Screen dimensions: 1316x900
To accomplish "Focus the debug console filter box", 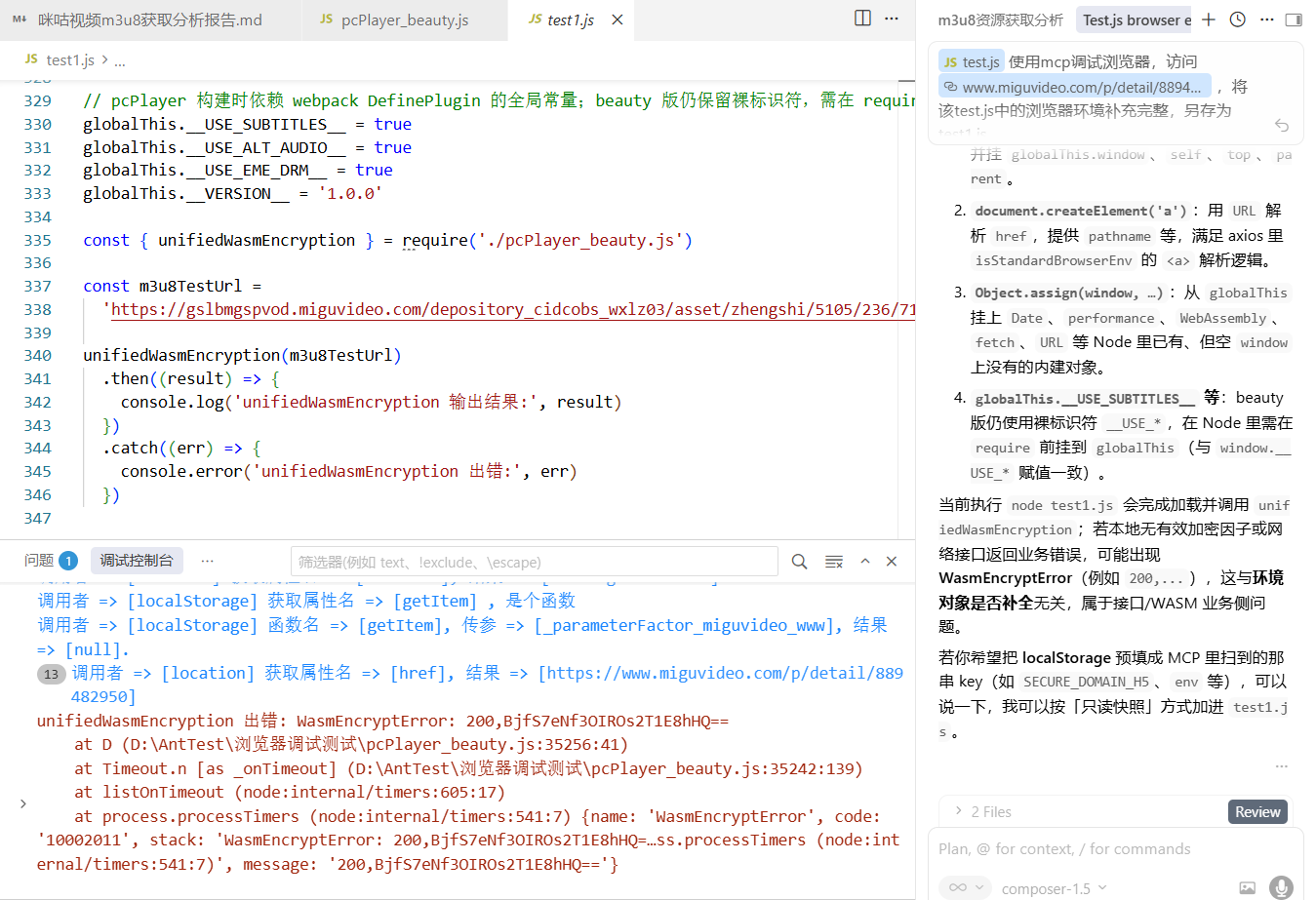I will (535, 562).
